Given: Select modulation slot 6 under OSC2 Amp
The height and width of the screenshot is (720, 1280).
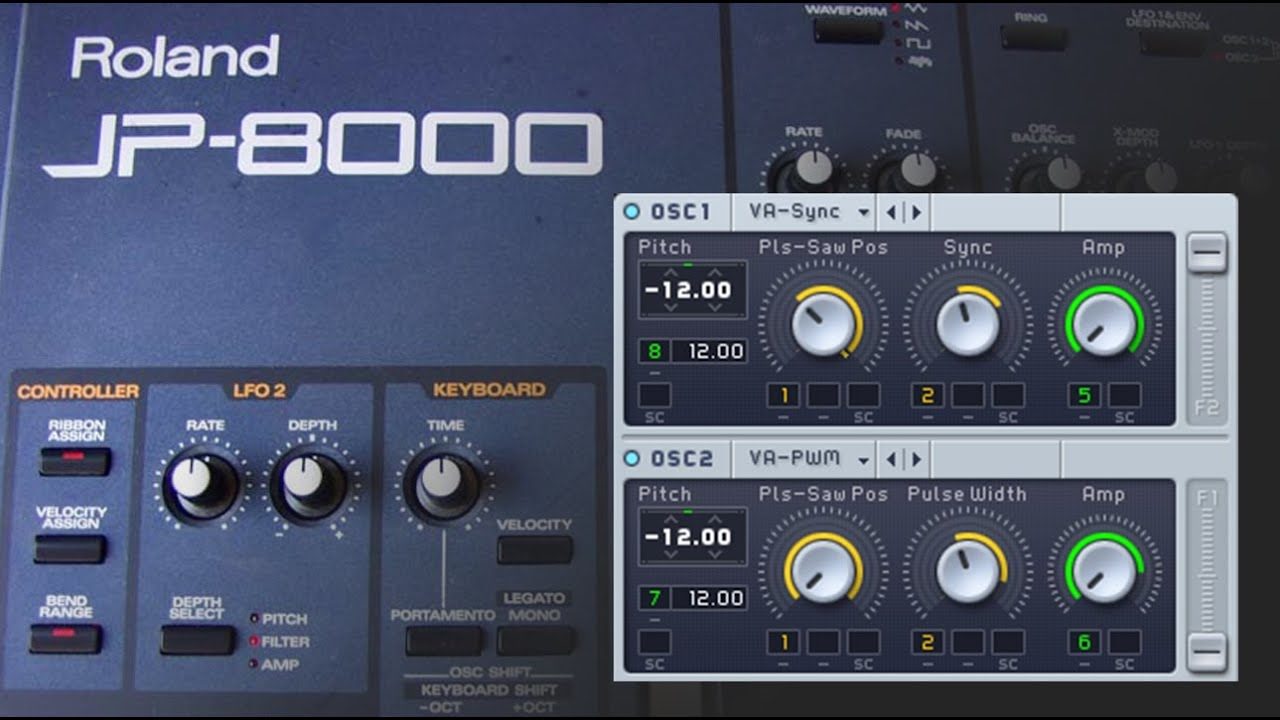Looking at the screenshot, I should 1084,642.
